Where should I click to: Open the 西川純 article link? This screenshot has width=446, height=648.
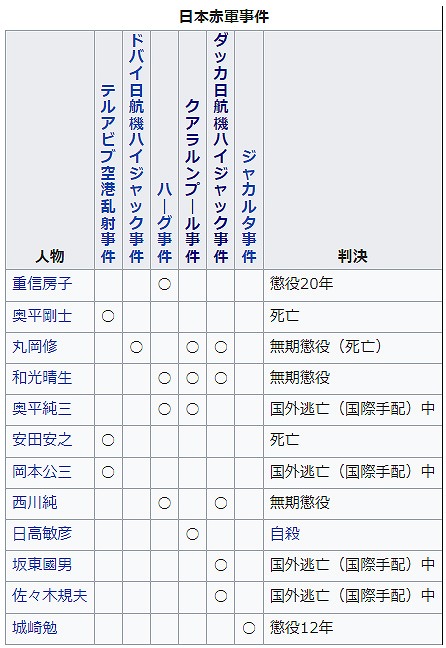click(x=35, y=503)
